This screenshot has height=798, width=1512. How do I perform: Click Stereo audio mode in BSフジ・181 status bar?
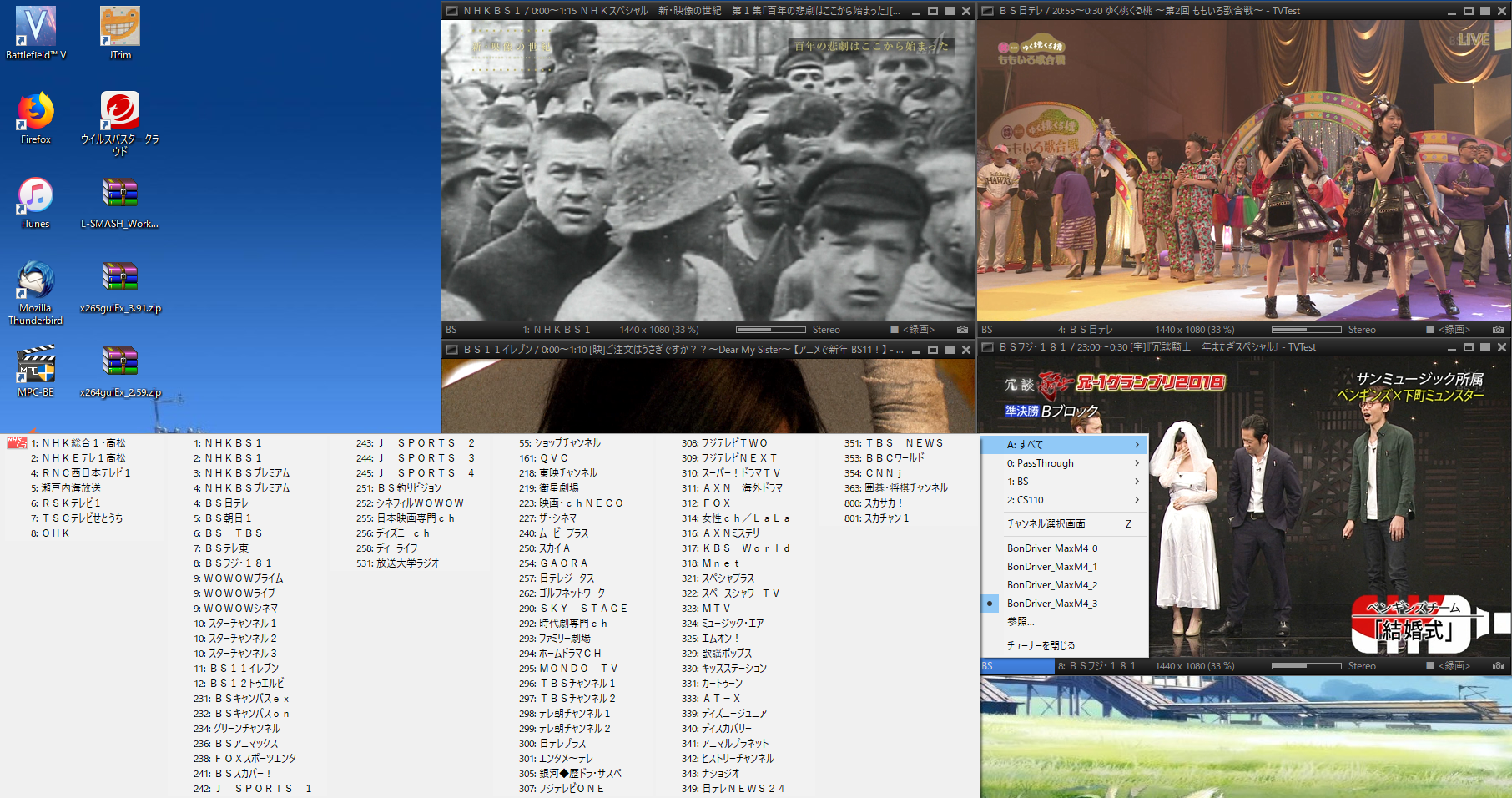[1362, 666]
